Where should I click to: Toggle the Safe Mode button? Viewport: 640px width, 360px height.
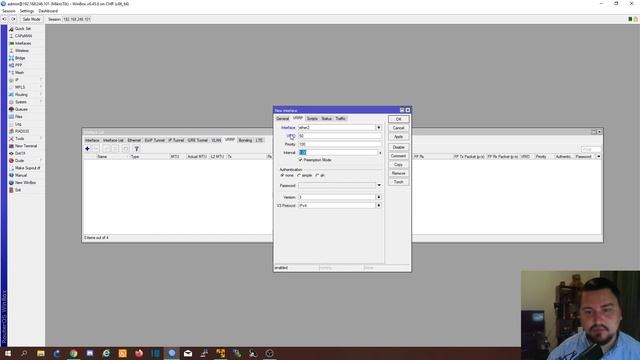pos(31,19)
